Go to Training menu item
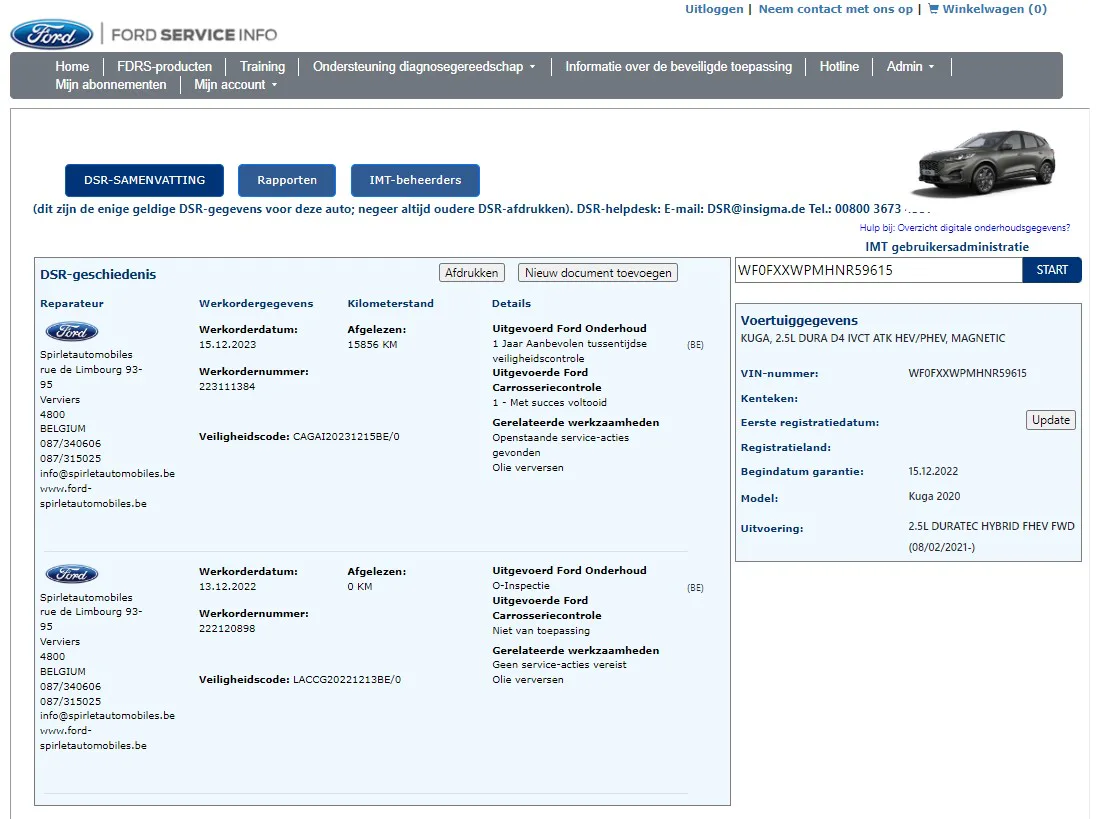 (262, 66)
